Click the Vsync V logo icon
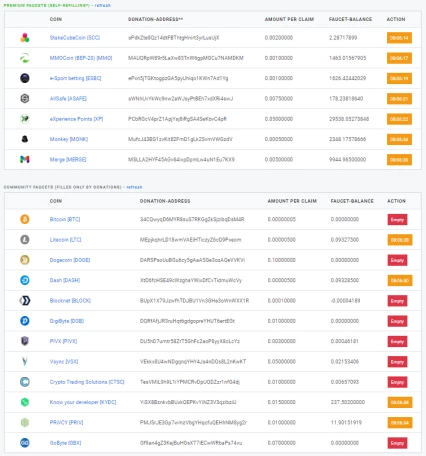This screenshot has width=426, height=456. pos(25,362)
